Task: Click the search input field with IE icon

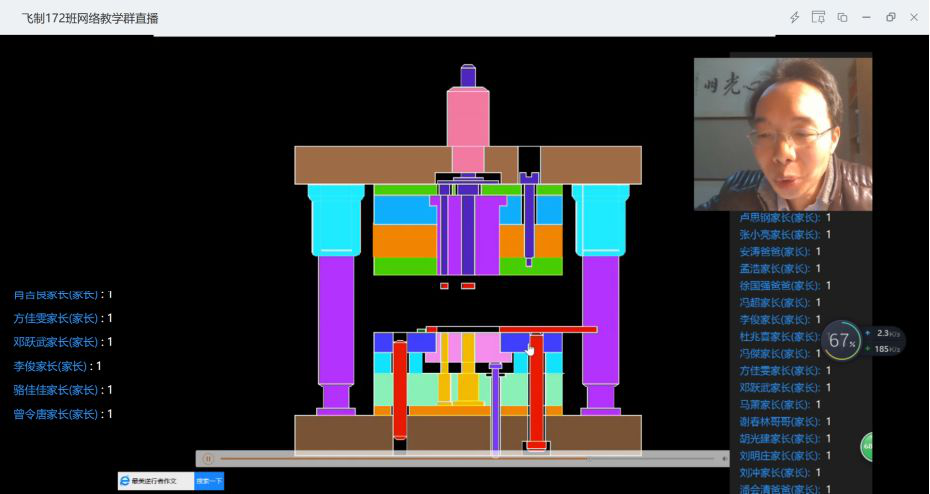Action: coord(160,481)
